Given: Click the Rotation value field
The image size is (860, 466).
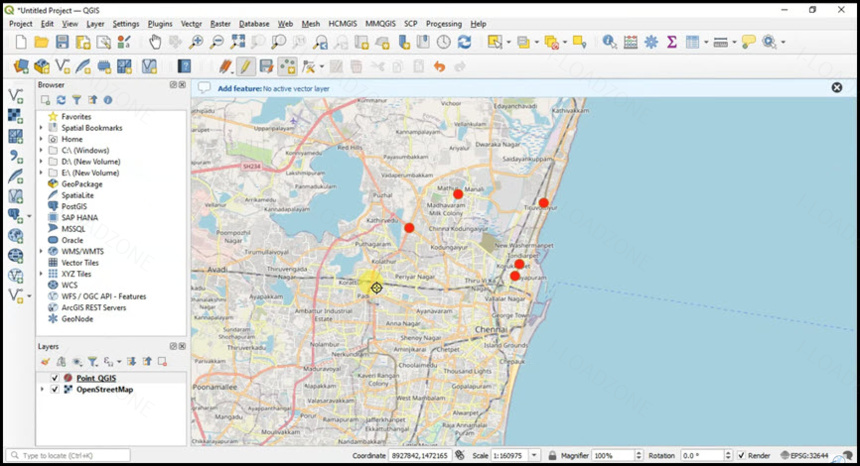Looking at the screenshot, I should [x=702, y=456].
